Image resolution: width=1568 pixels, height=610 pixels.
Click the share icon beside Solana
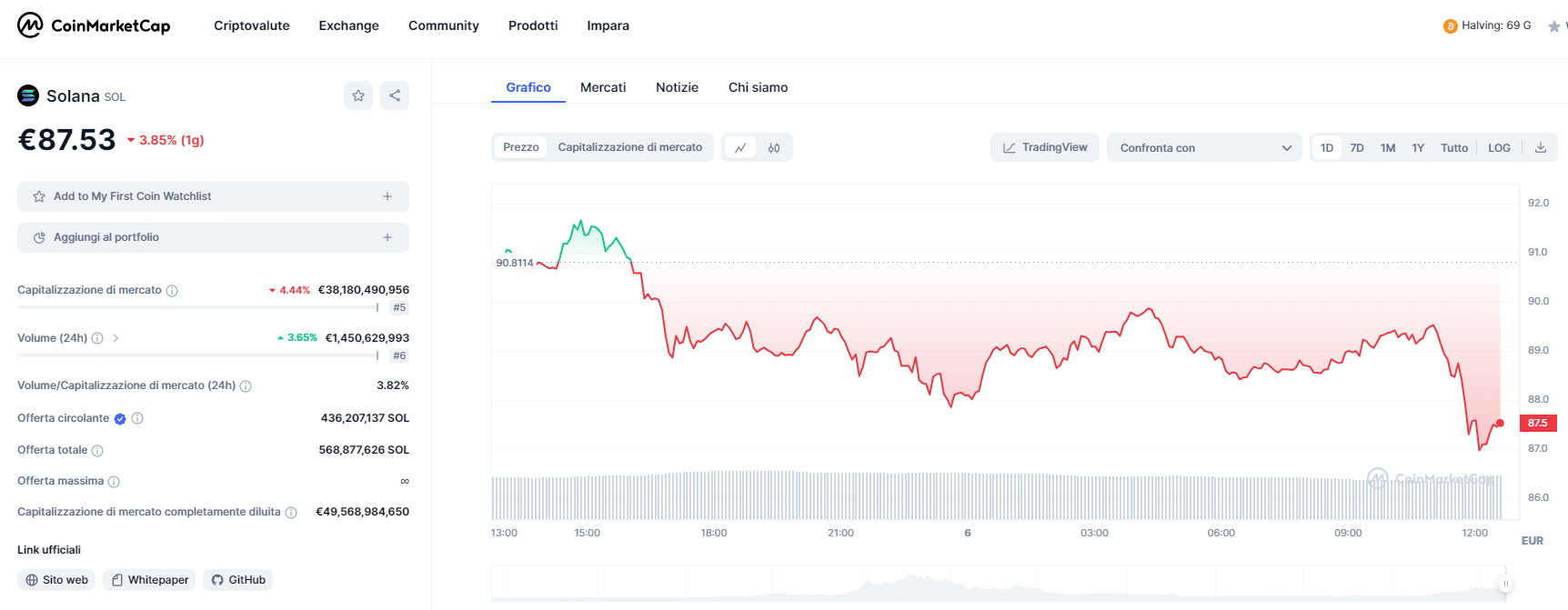pyautogui.click(x=395, y=95)
